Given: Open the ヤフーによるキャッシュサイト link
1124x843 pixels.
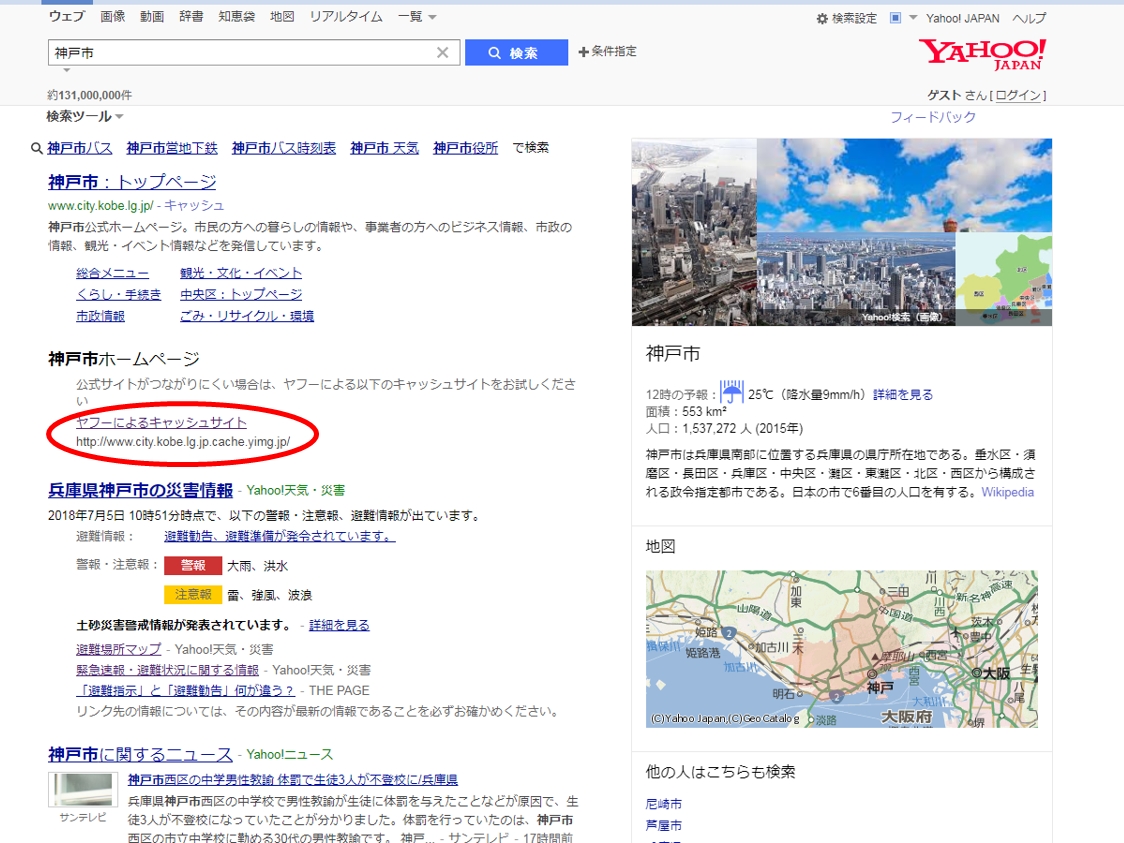Looking at the screenshot, I should (161, 423).
